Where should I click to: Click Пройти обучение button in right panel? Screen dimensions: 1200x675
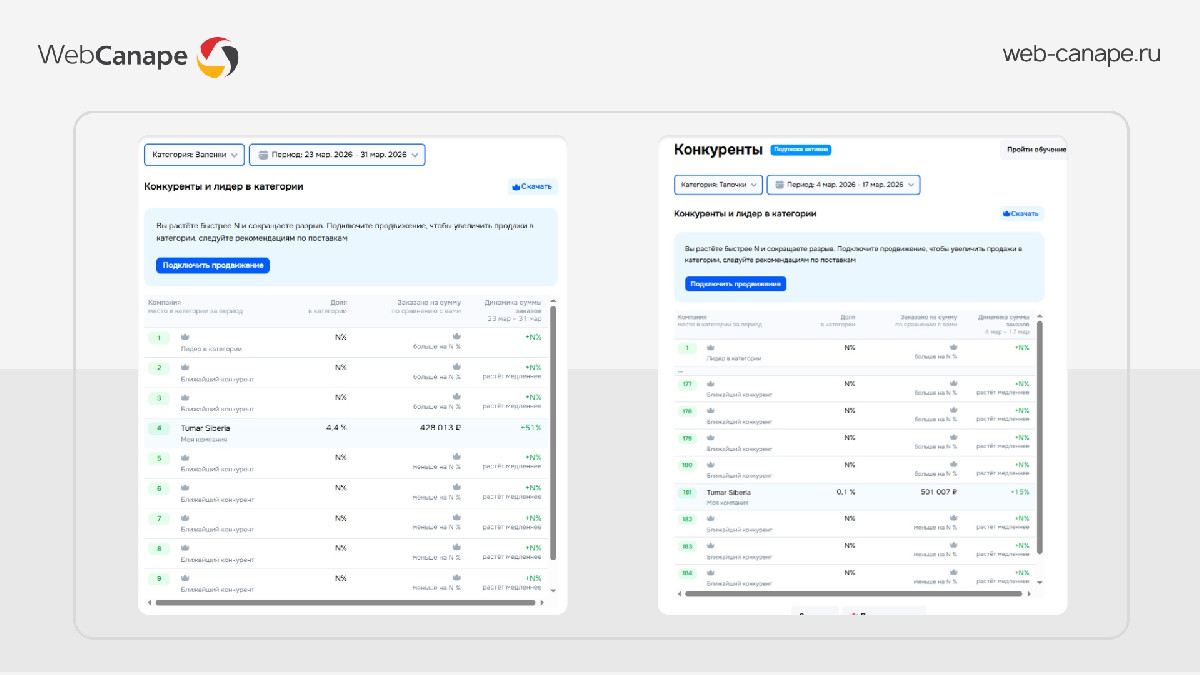[1034, 150]
